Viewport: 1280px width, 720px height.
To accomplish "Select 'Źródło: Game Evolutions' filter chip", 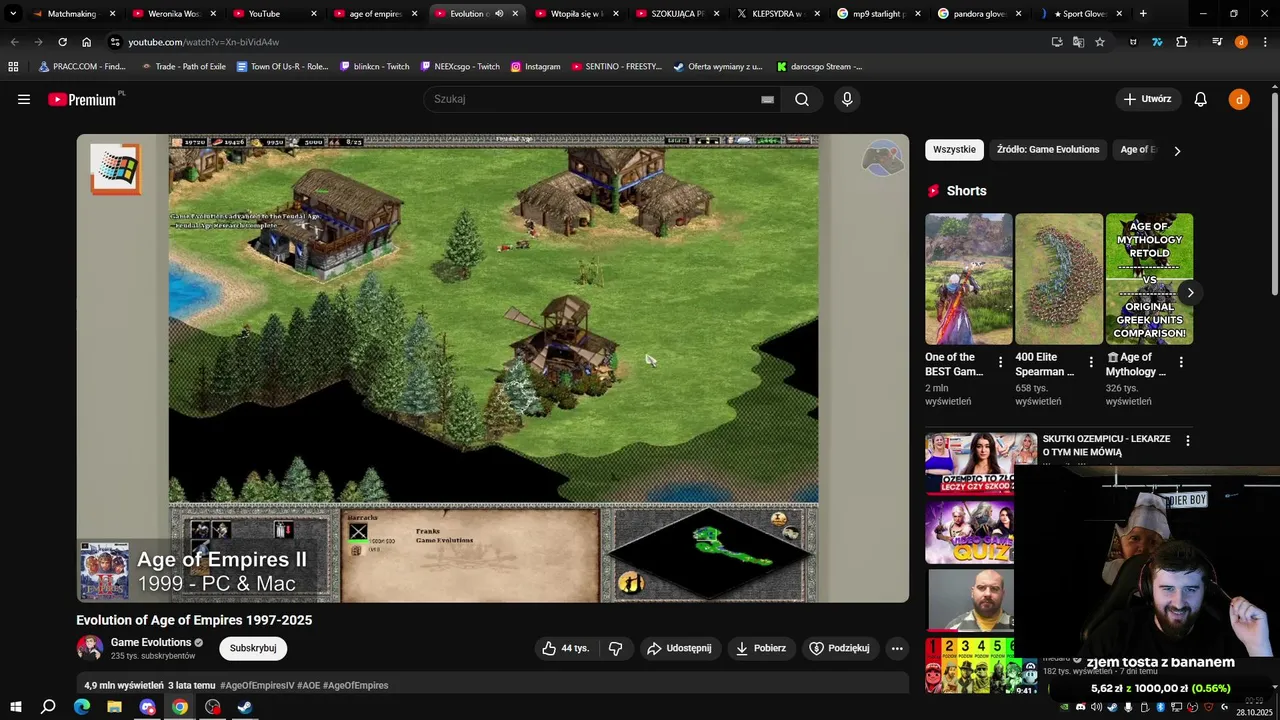I will click(1048, 150).
